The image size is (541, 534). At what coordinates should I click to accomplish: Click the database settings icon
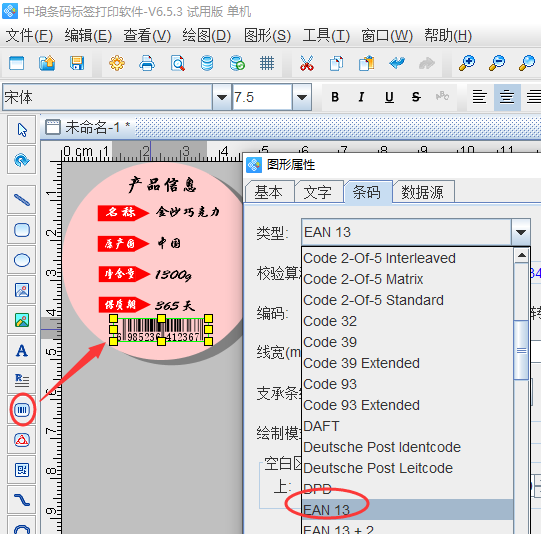coord(207,63)
